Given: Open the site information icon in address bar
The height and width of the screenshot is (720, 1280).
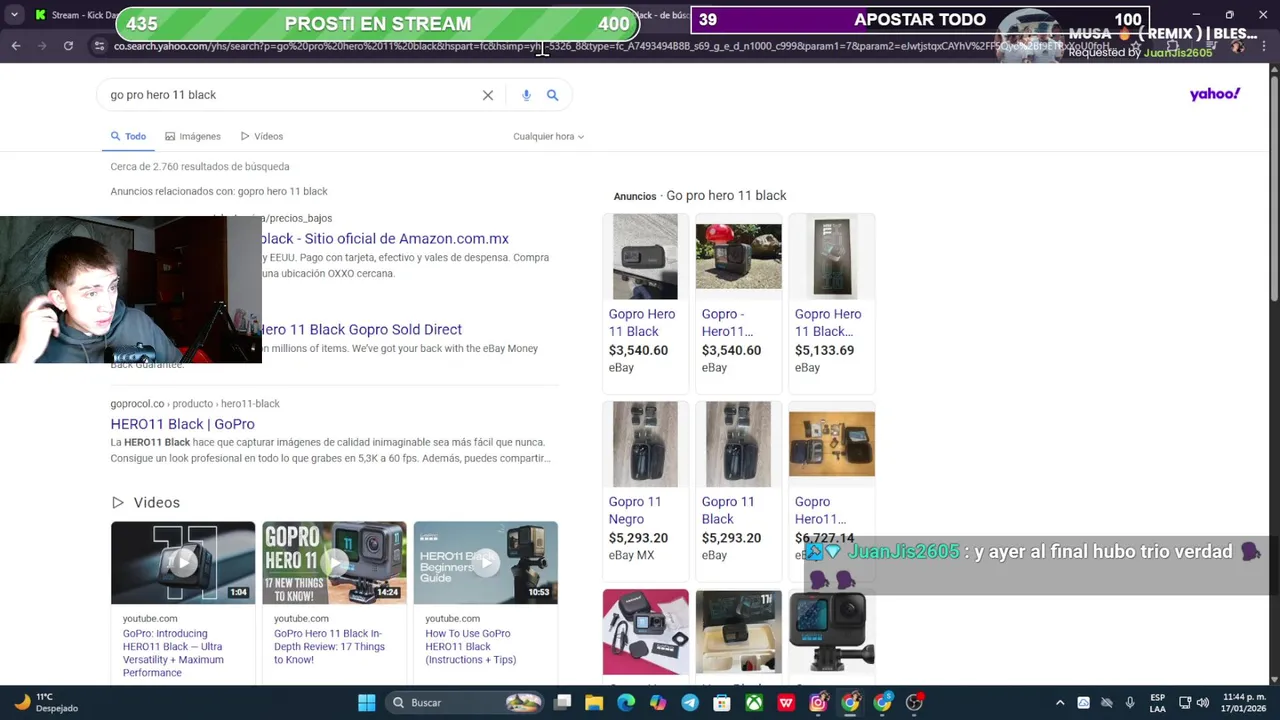Looking at the screenshot, I should (99, 46).
